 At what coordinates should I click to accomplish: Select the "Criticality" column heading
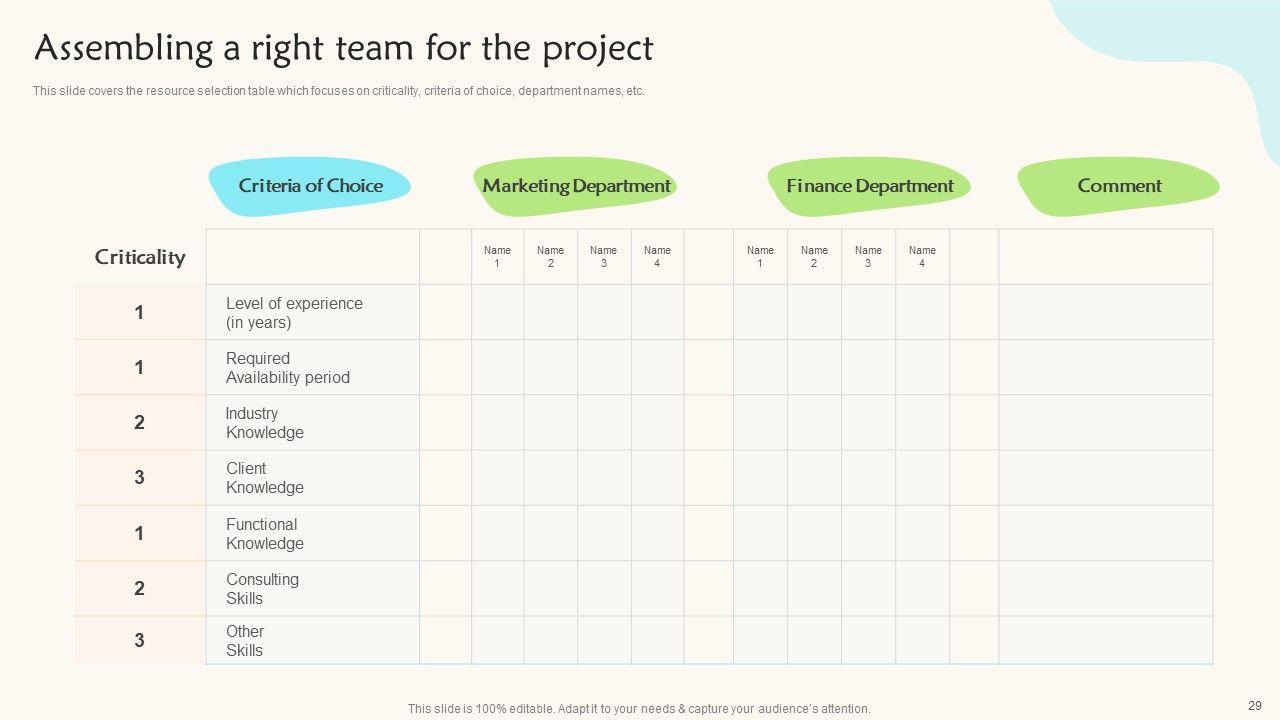coord(140,257)
